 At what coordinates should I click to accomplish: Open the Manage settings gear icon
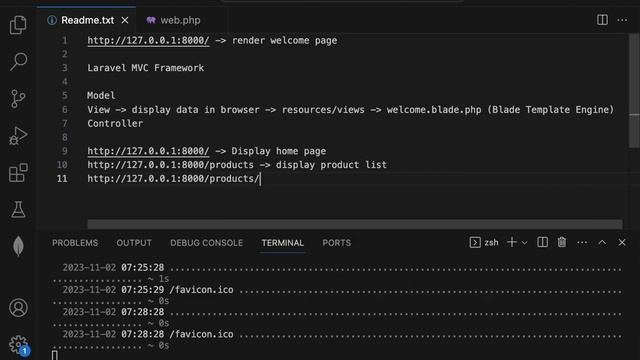click(18, 345)
